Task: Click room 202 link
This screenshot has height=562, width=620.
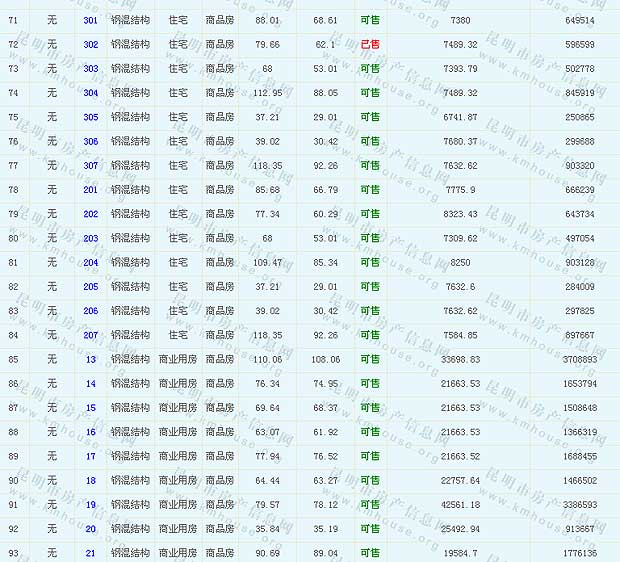Action: coord(90,214)
